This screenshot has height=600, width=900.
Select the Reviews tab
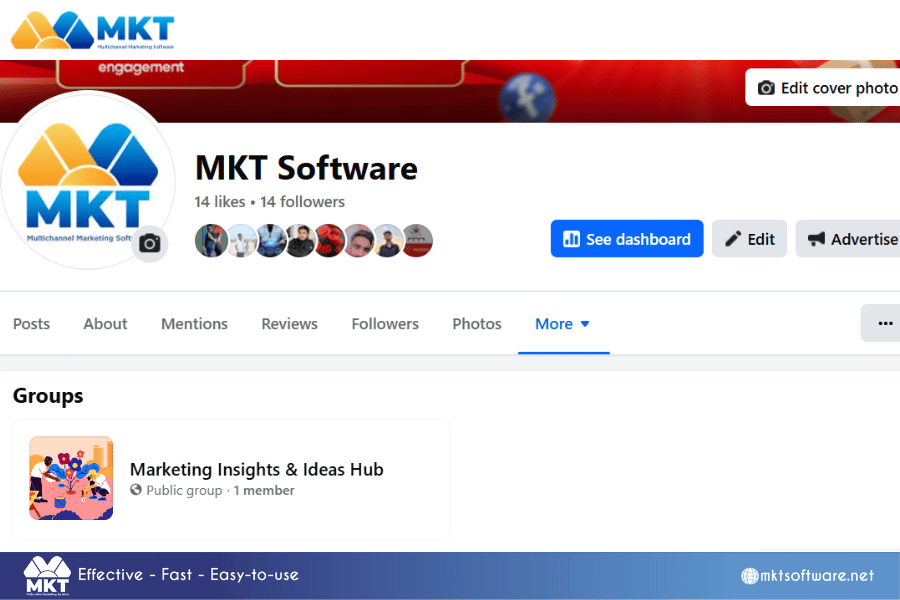(289, 324)
